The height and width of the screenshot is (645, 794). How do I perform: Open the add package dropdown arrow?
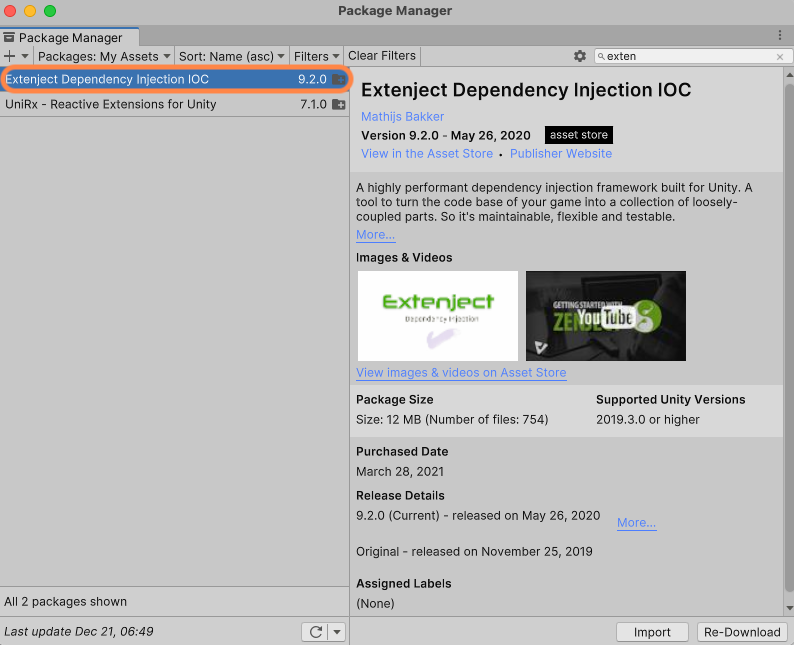coord(24,56)
